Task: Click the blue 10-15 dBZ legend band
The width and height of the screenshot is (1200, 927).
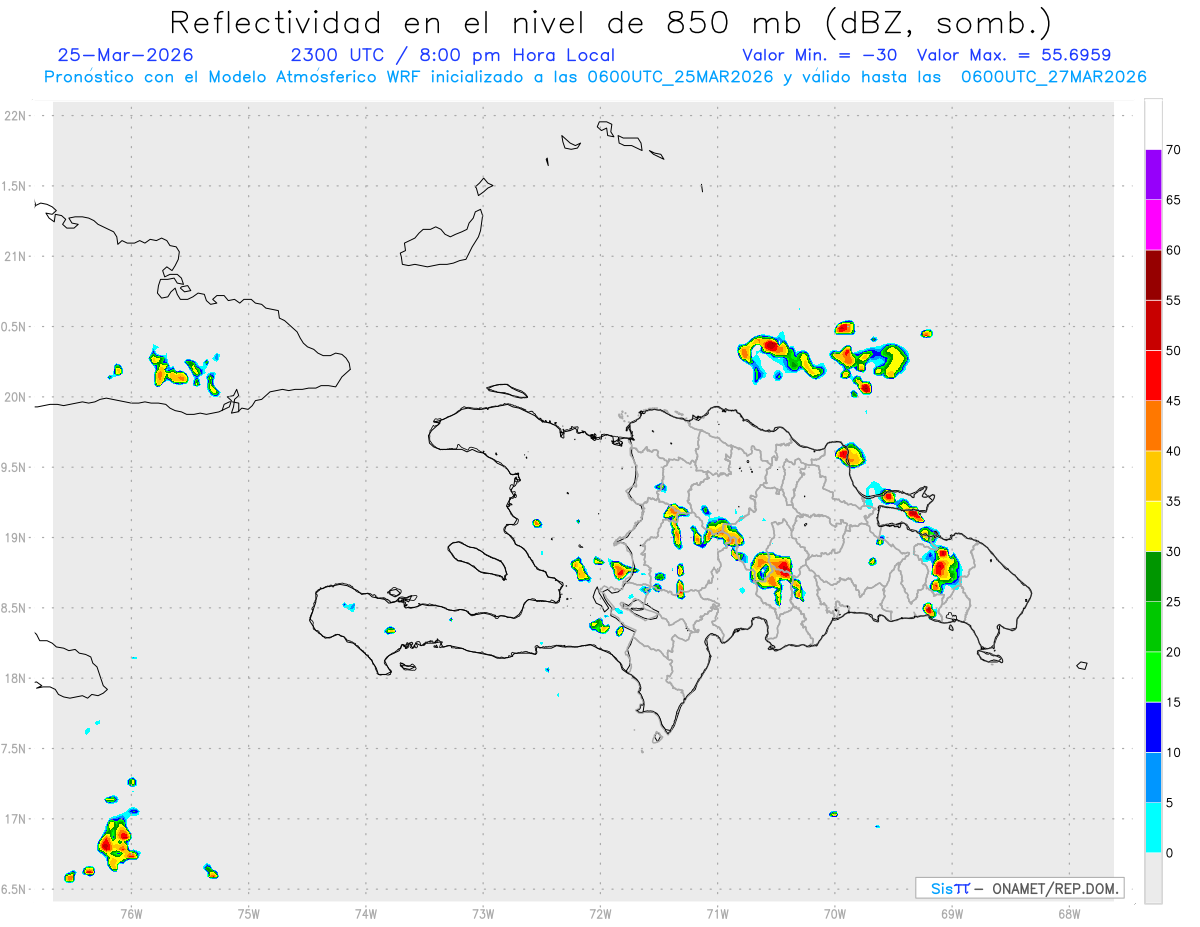Action: pyautogui.click(x=1153, y=727)
